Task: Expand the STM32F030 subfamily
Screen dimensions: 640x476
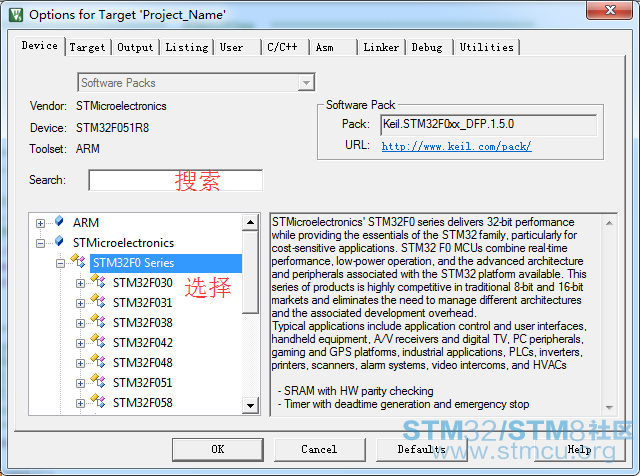Action: [x=80, y=283]
